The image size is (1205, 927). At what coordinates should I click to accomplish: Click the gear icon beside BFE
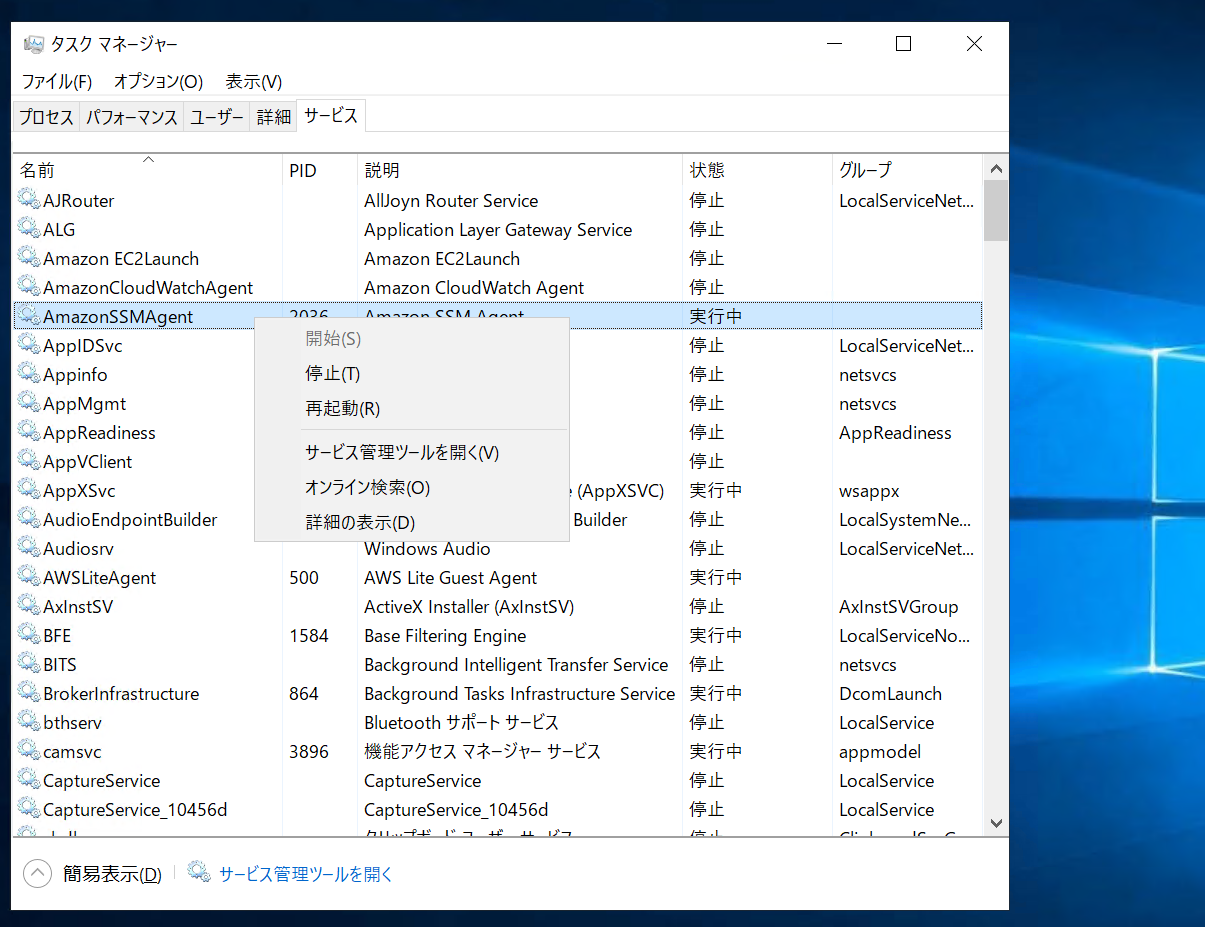click(29, 635)
